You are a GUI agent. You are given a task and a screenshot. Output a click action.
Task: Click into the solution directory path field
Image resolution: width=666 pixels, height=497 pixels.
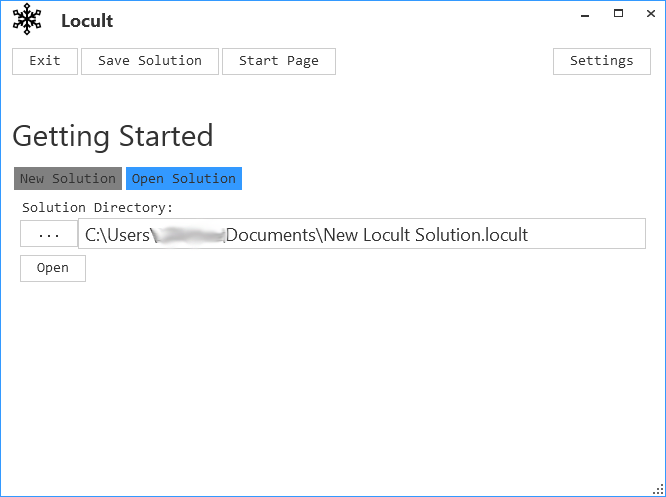[580, 235]
